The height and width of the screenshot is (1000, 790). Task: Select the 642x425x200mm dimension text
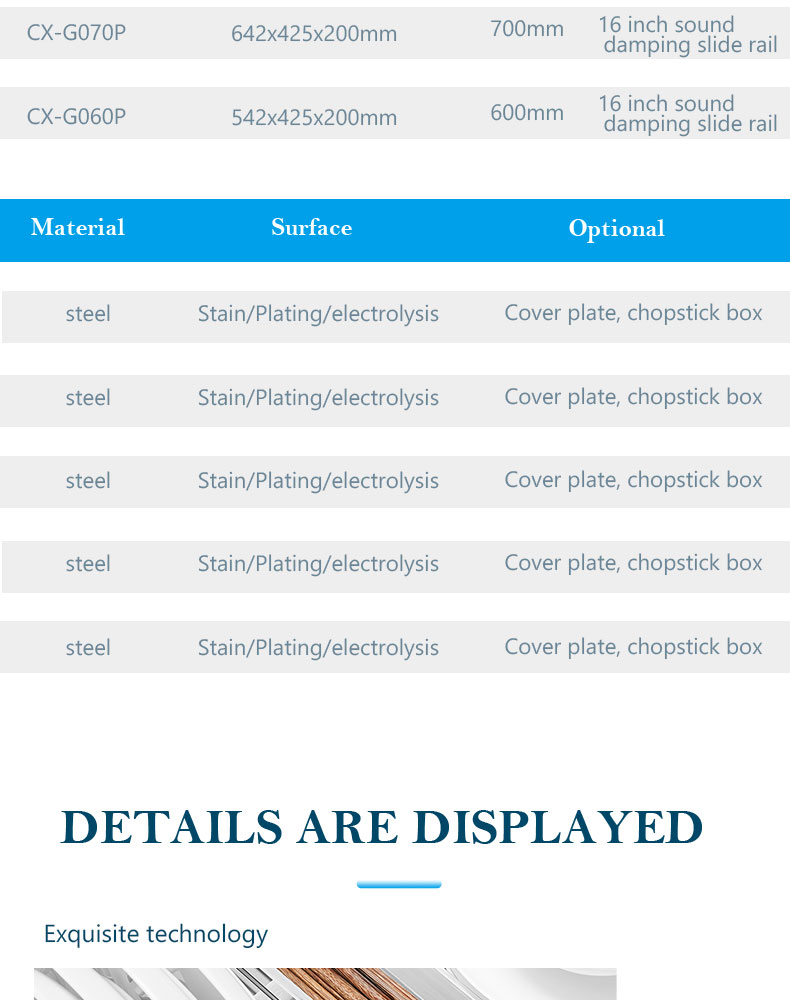coord(314,33)
